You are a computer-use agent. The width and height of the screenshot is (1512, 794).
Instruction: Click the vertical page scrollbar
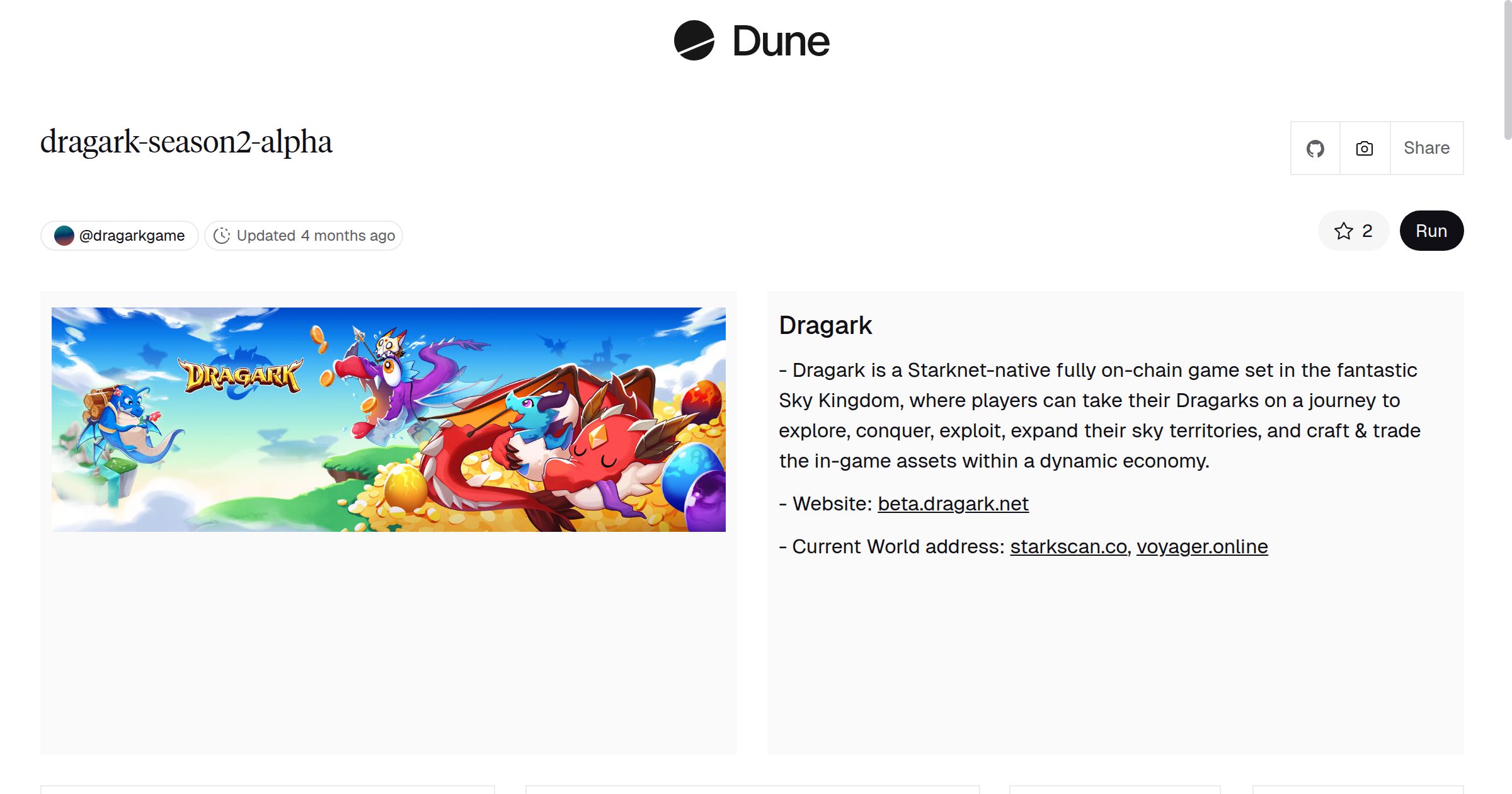(x=1507, y=69)
